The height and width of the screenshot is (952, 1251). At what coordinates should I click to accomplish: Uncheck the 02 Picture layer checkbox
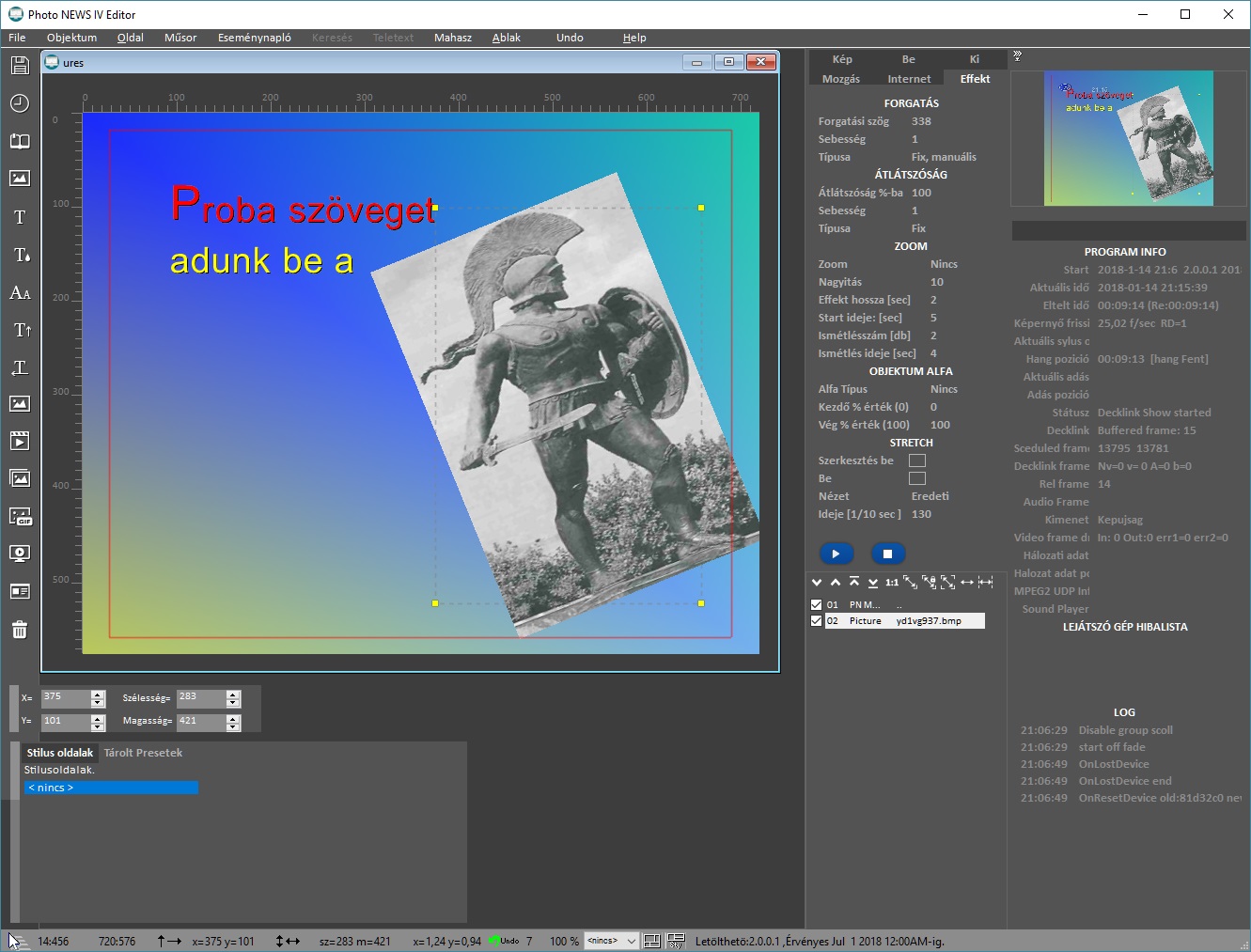pos(816,621)
